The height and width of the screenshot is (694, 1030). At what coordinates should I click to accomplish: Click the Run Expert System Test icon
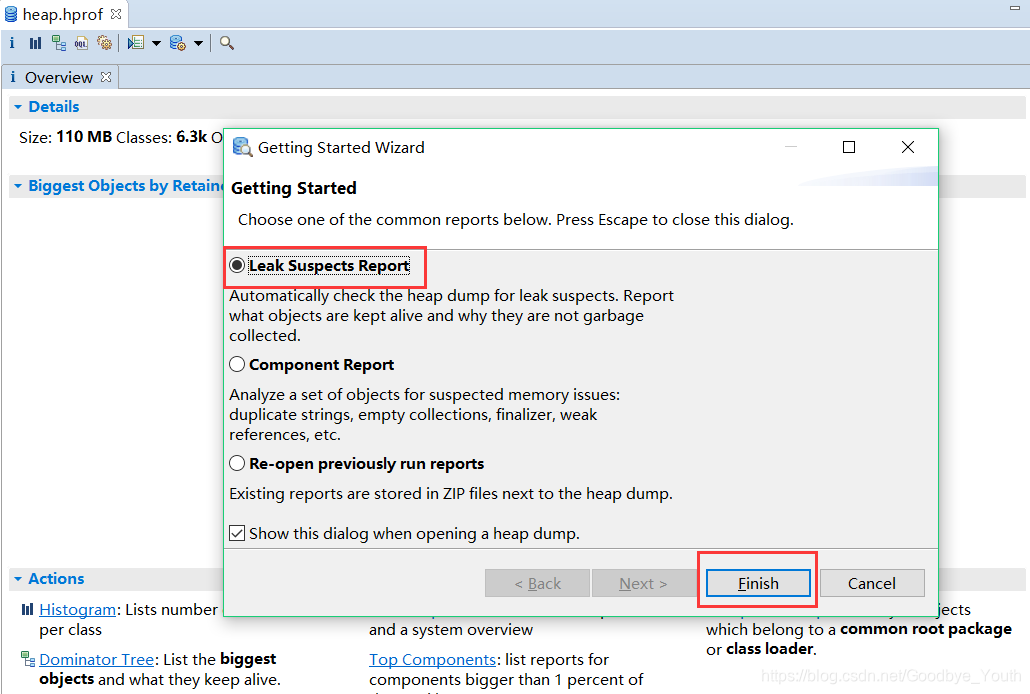pyautogui.click(x=136, y=43)
